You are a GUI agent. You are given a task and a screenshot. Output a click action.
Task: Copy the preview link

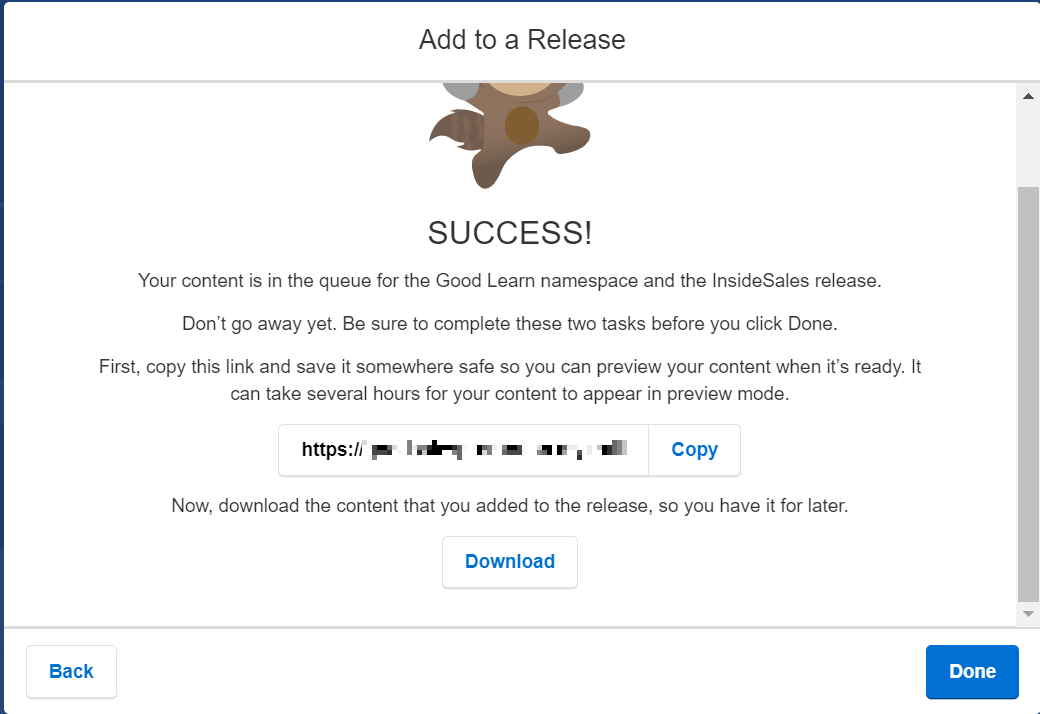694,450
